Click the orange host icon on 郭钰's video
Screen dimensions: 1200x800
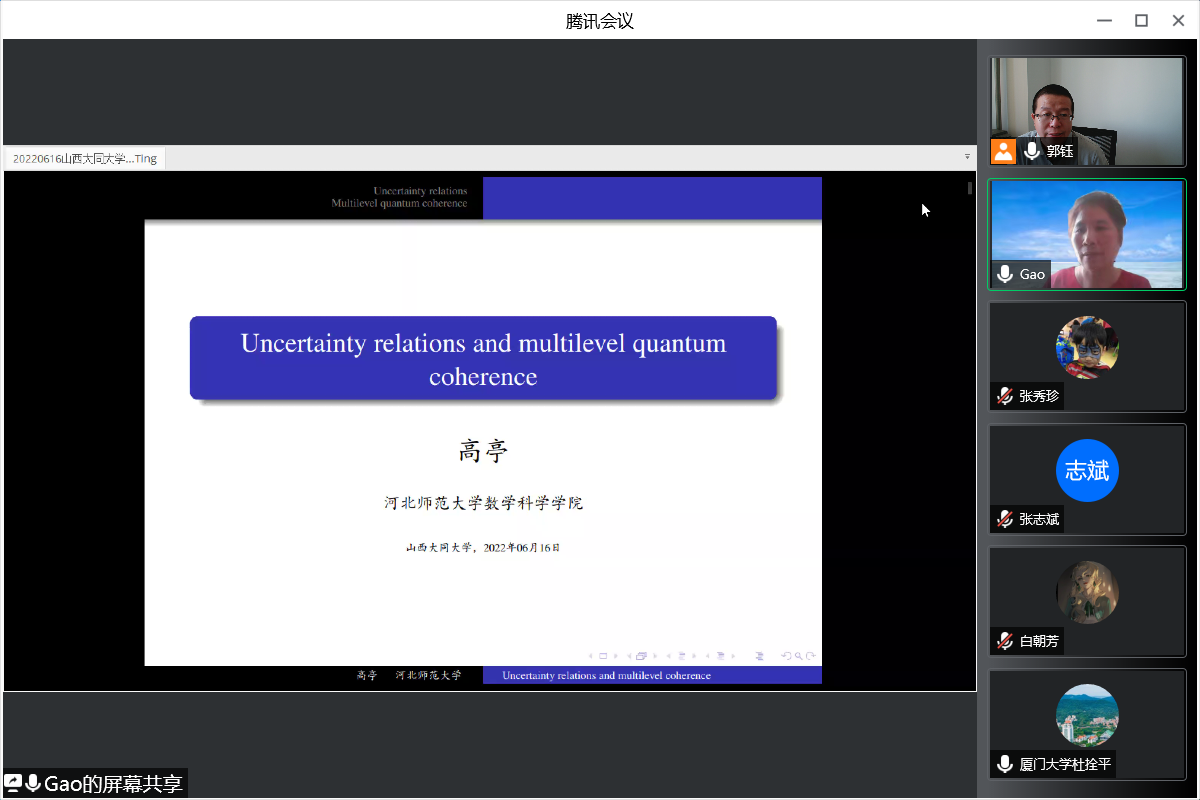tap(1003, 151)
